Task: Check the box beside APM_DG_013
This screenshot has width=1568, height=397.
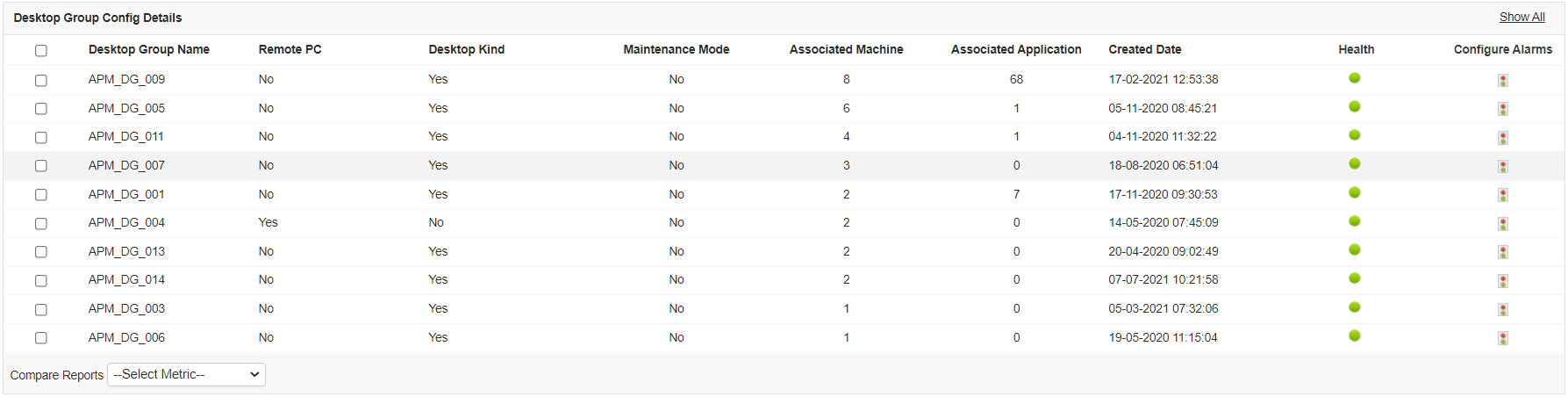Action: tap(41, 252)
